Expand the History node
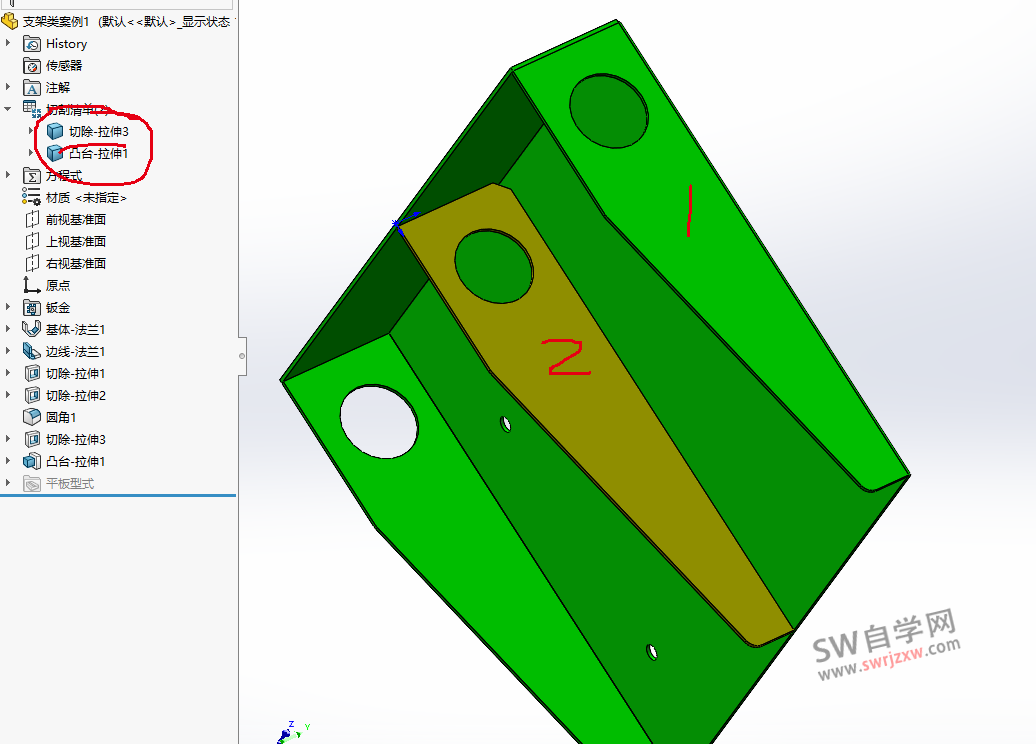This screenshot has height=744, width=1036. click(8, 43)
